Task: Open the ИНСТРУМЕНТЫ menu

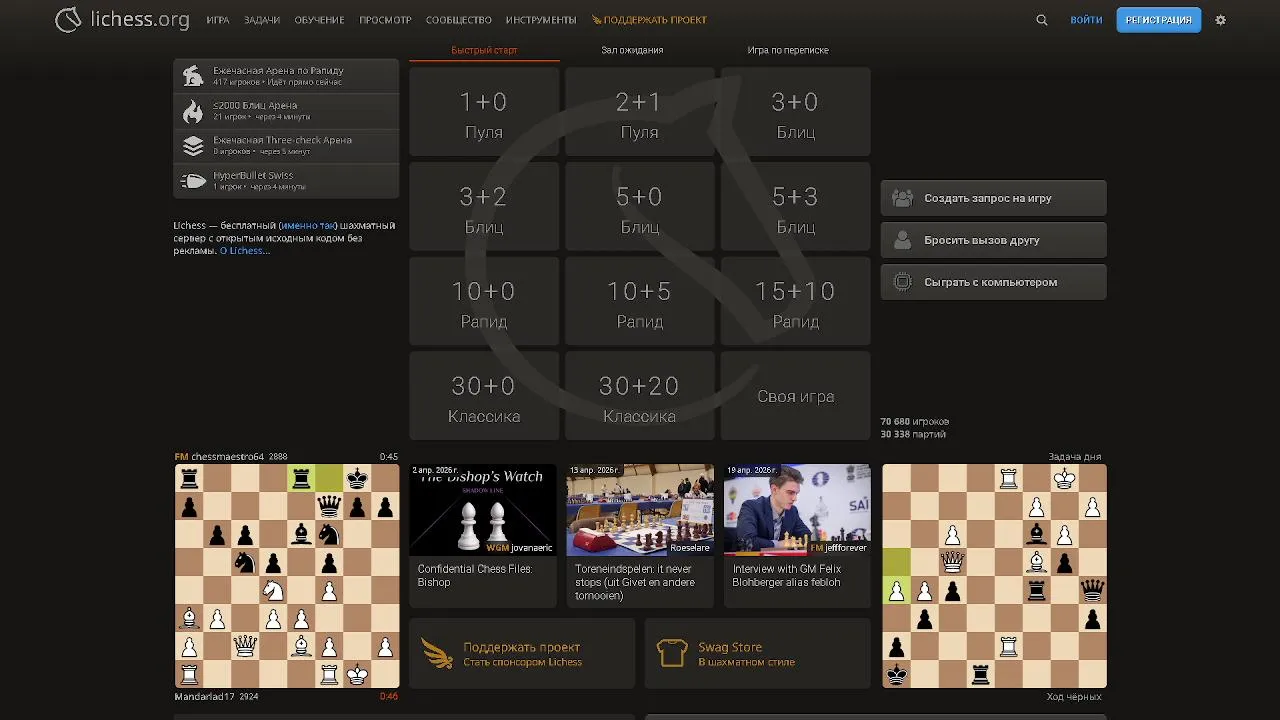Action: 541,20
